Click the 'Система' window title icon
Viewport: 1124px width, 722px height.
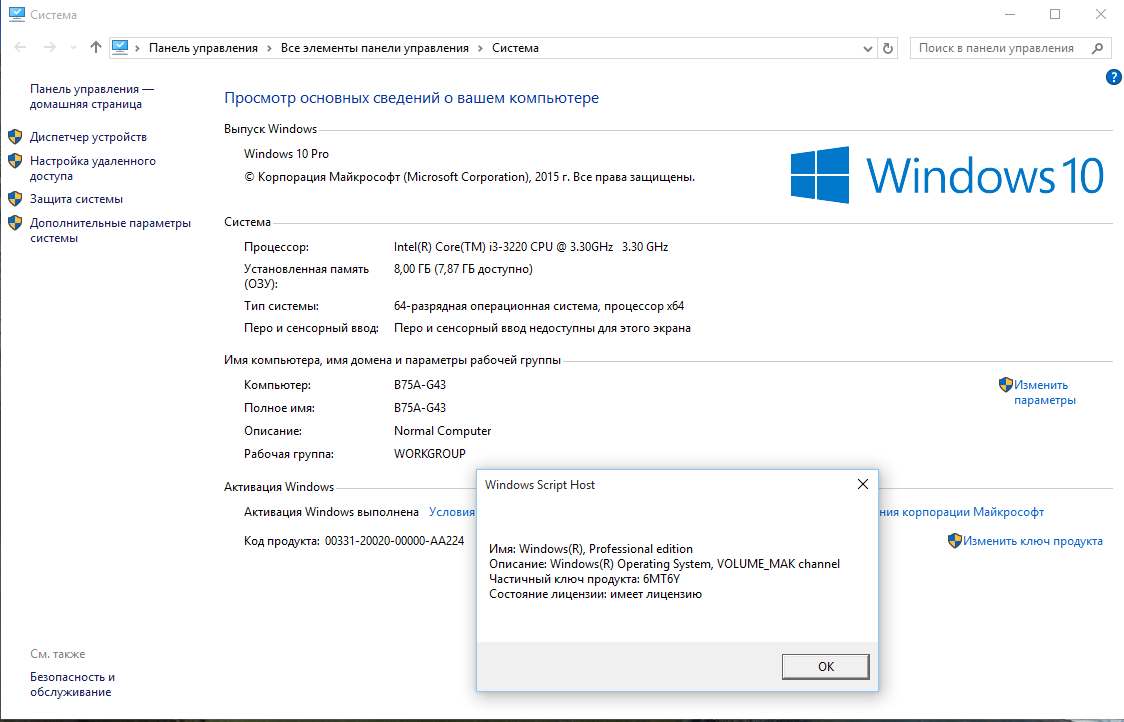[x=16, y=14]
